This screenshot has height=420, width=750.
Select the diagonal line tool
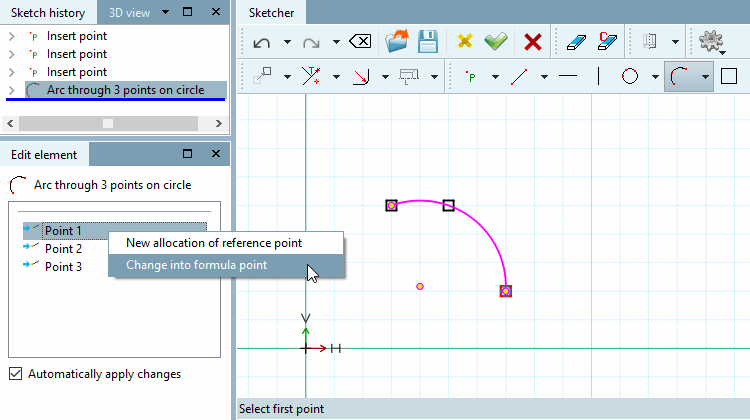[x=519, y=77]
